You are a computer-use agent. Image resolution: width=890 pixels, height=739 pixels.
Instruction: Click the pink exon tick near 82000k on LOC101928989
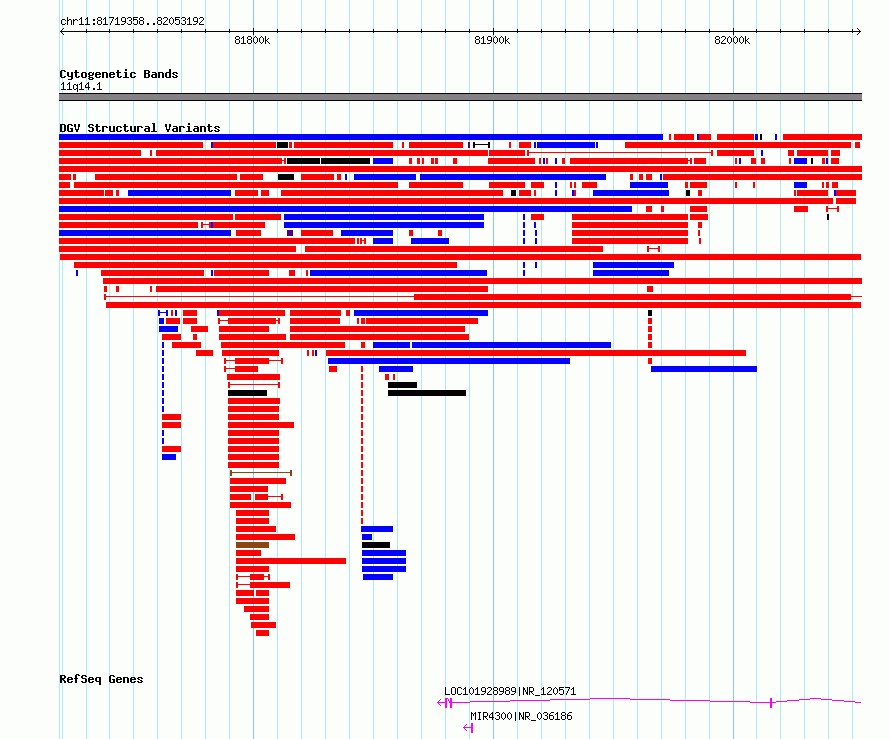pyautogui.click(x=771, y=703)
